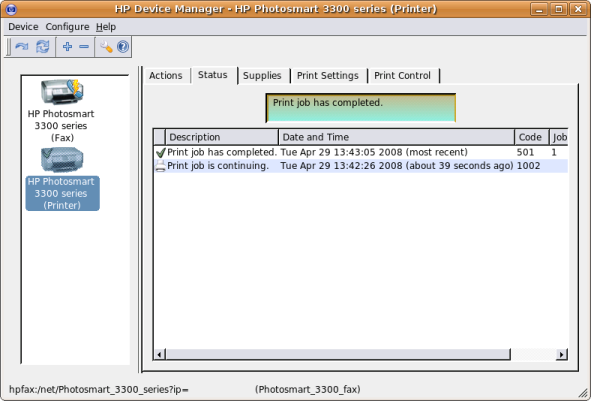Sort by the Date and Time column header

pyautogui.click(x=397, y=137)
